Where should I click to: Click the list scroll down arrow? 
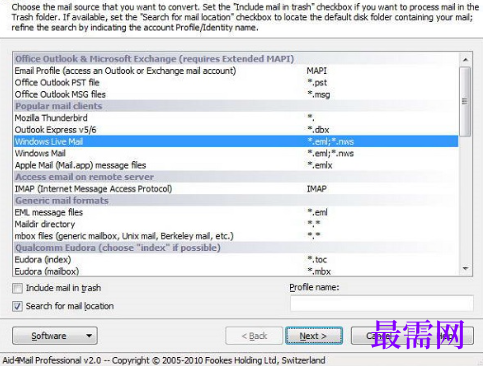[x=465, y=269]
